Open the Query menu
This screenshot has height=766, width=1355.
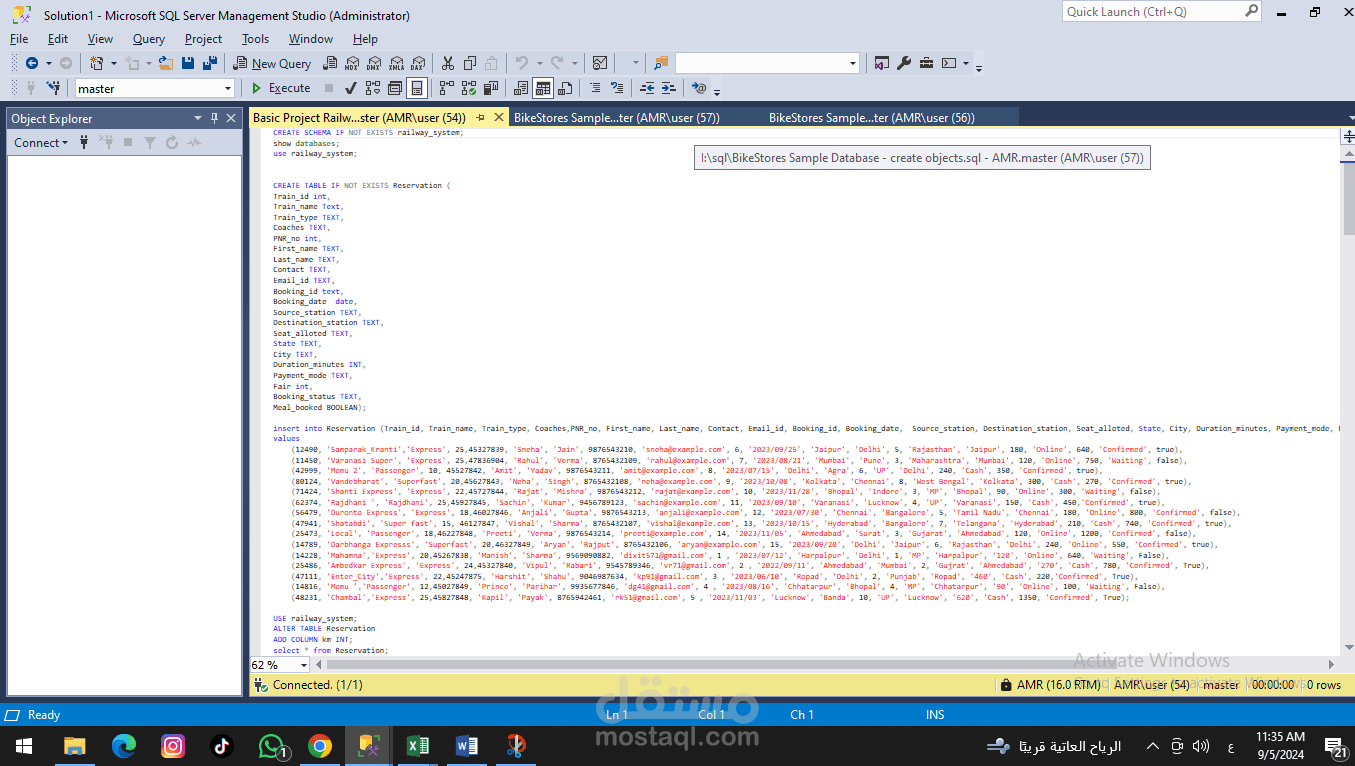(x=148, y=39)
